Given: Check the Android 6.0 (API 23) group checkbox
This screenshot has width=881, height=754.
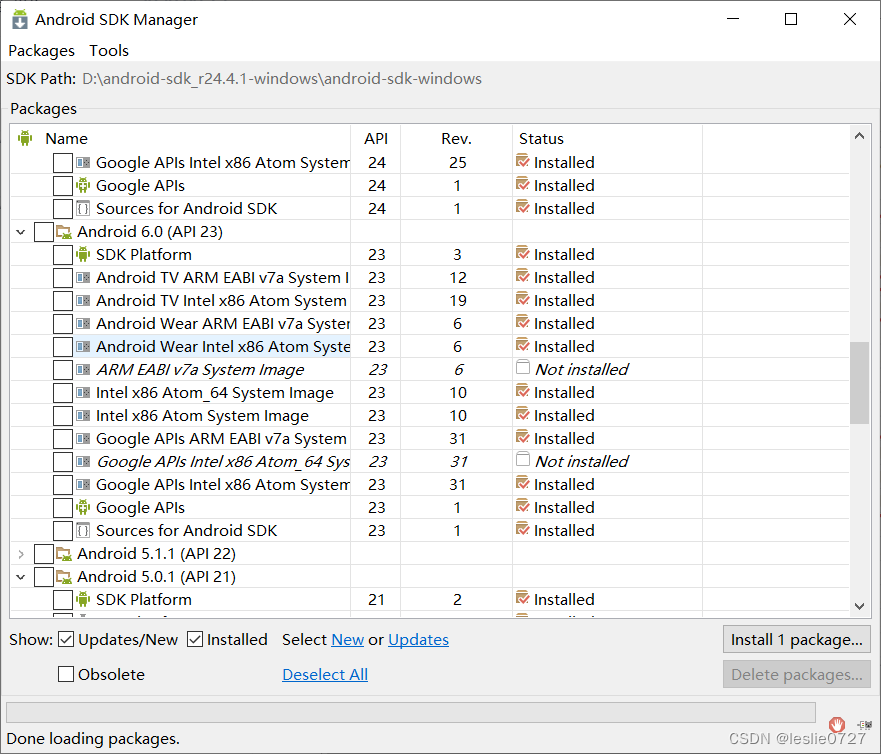Looking at the screenshot, I should click(x=44, y=231).
